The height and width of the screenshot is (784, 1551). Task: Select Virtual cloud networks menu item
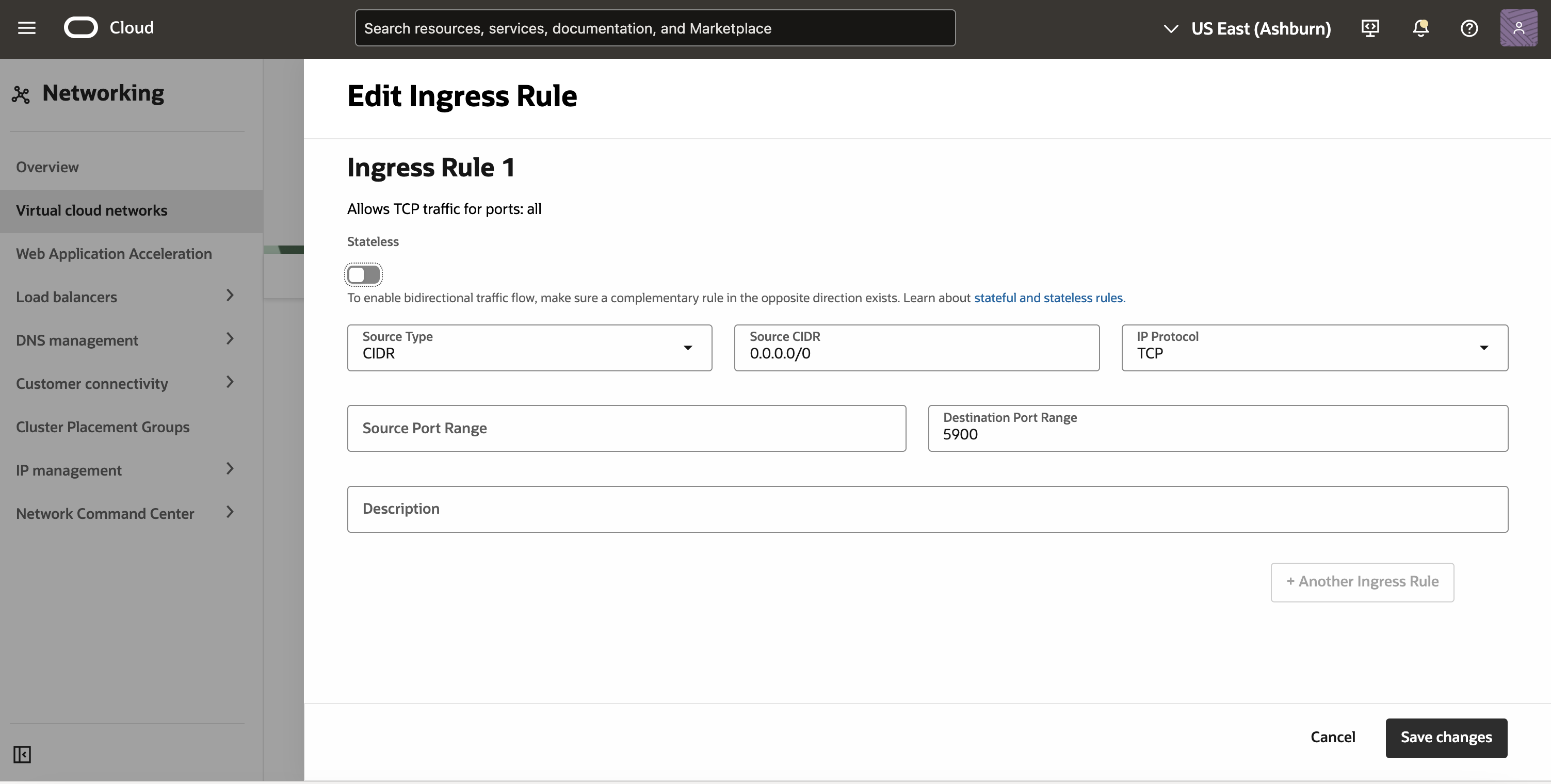coord(91,210)
